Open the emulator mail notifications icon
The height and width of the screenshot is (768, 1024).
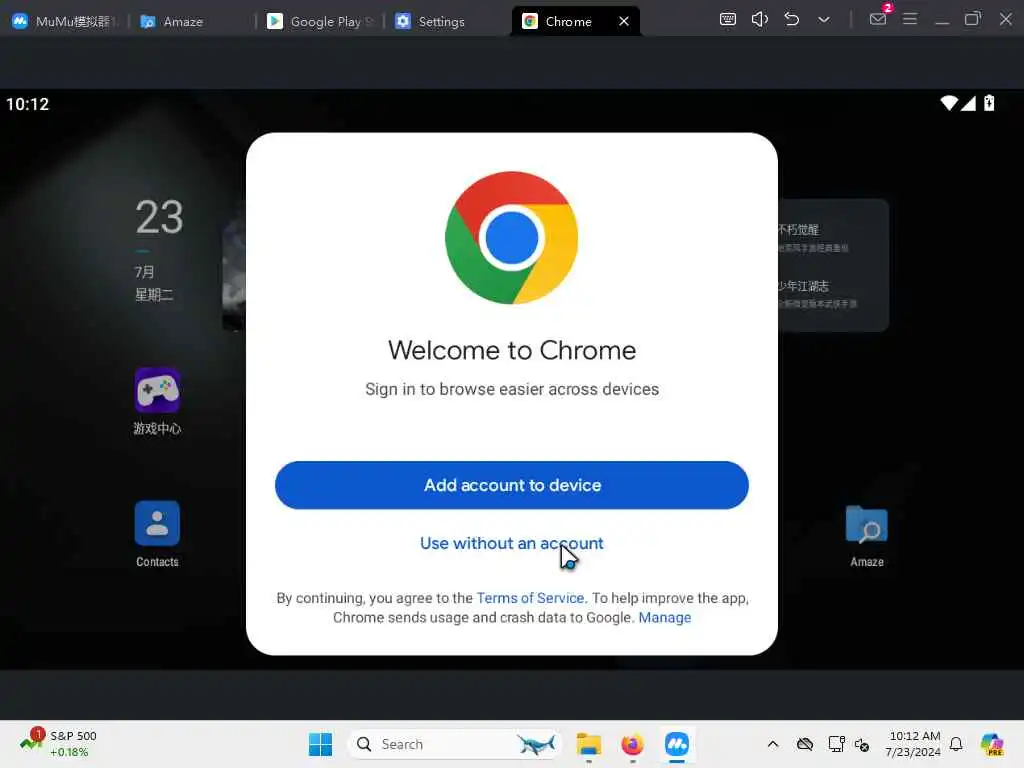pyautogui.click(x=878, y=18)
